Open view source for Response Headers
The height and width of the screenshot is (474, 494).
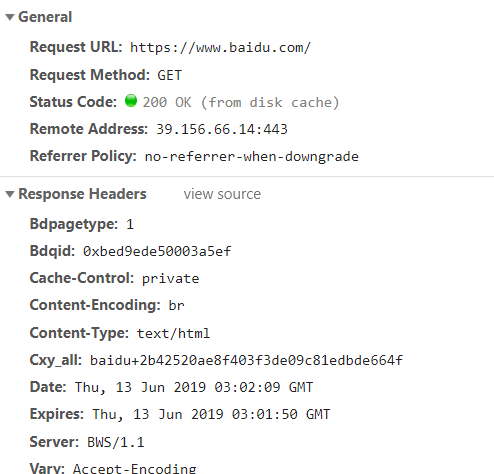tap(222, 194)
